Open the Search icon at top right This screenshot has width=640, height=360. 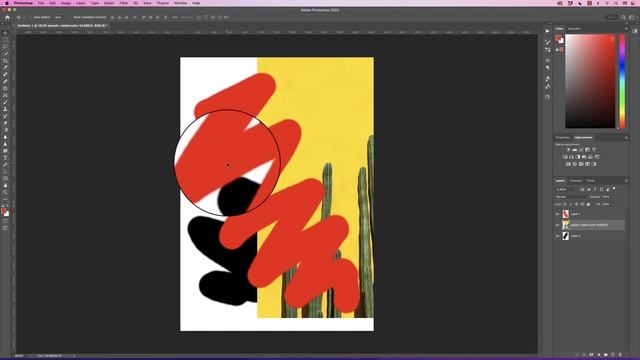coord(623,17)
